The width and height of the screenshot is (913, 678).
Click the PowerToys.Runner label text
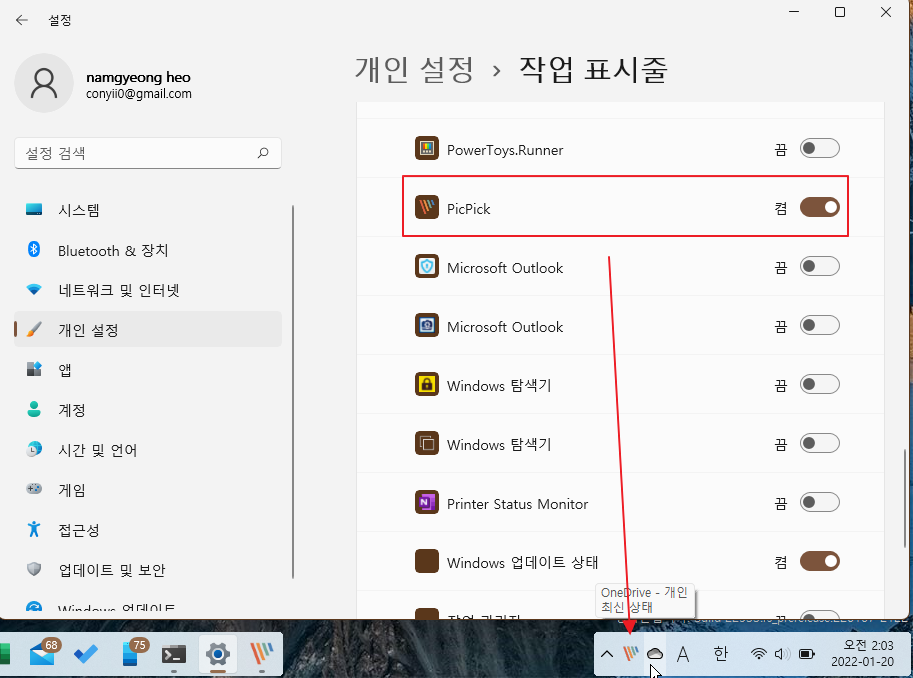tap(505, 150)
